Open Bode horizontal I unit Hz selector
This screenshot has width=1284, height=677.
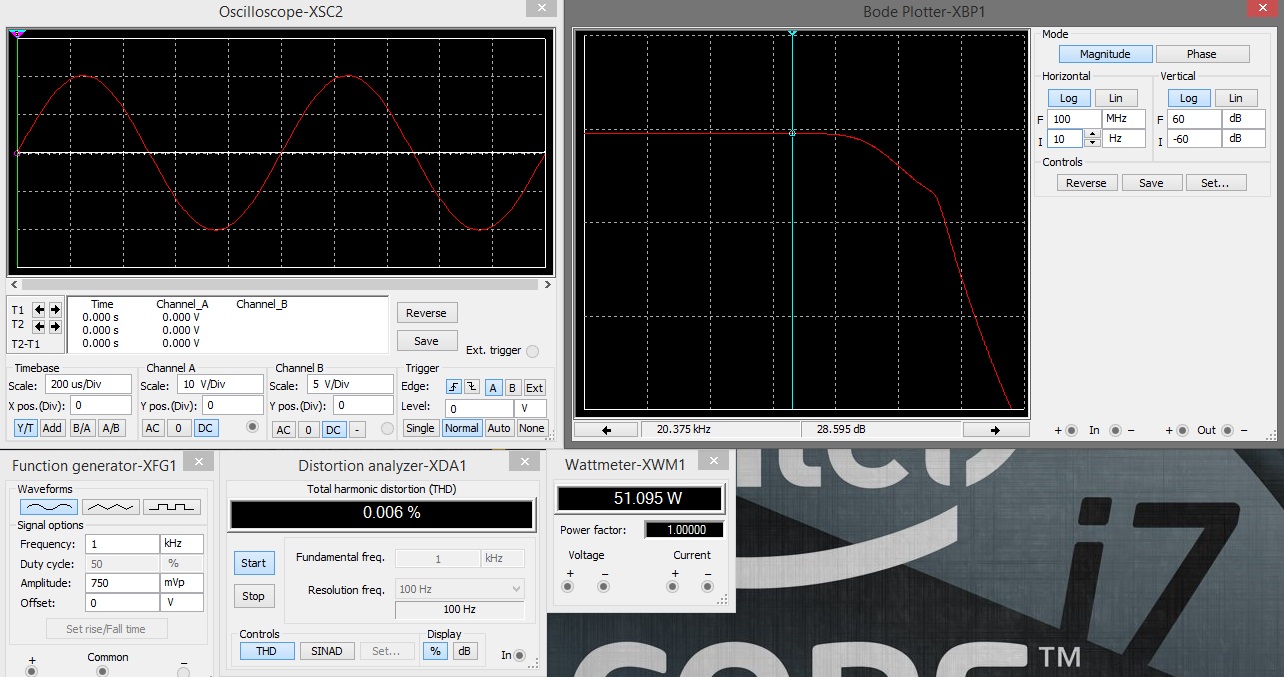point(1124,139)
